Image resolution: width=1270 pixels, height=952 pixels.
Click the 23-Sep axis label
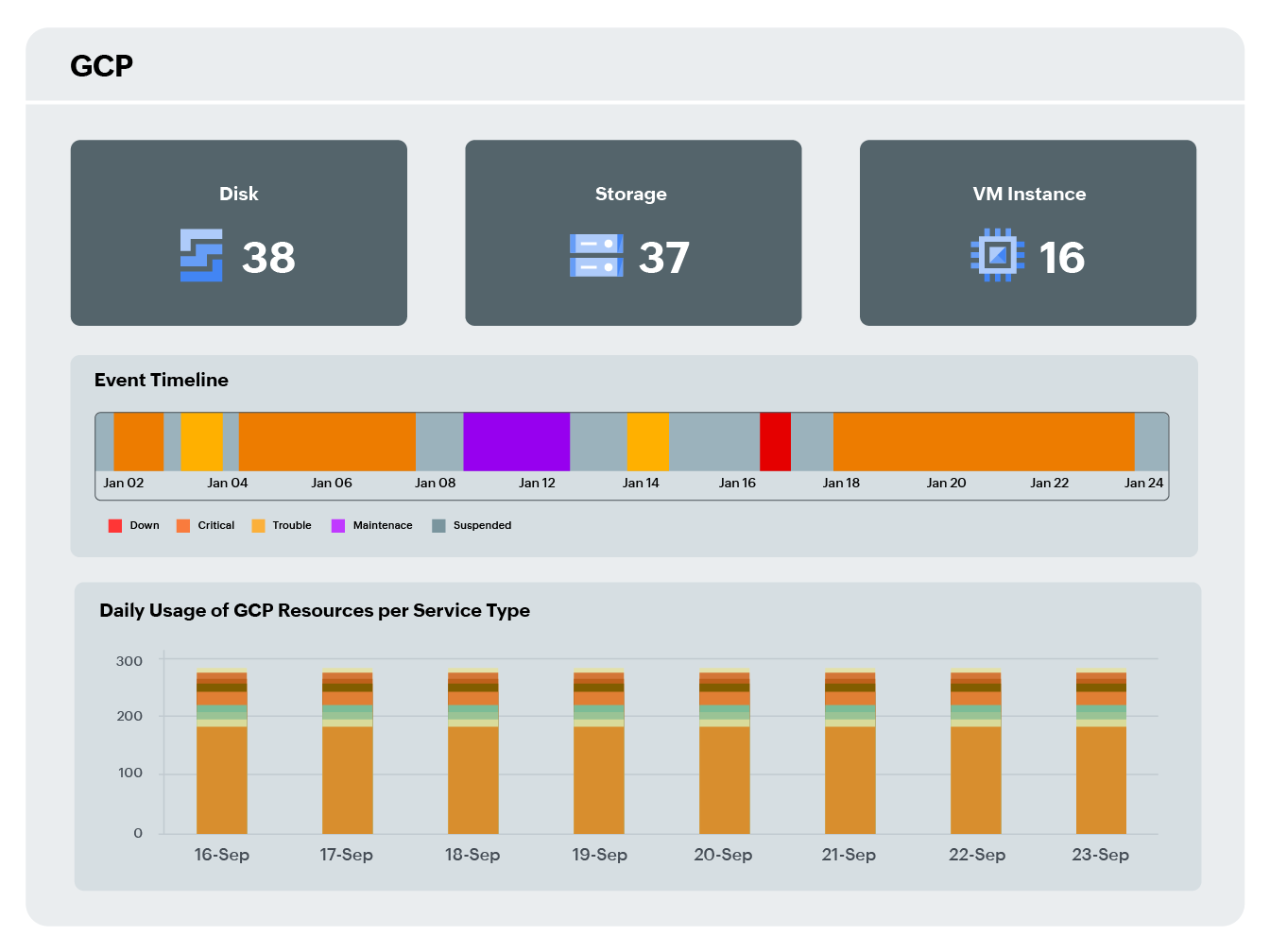point(1101,855)
